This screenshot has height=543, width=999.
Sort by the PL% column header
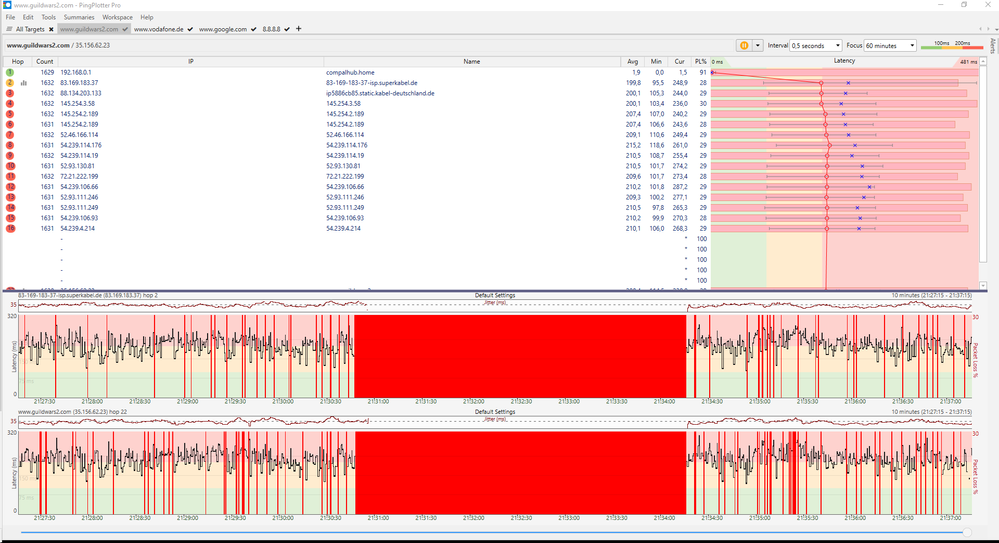point(701,62)
